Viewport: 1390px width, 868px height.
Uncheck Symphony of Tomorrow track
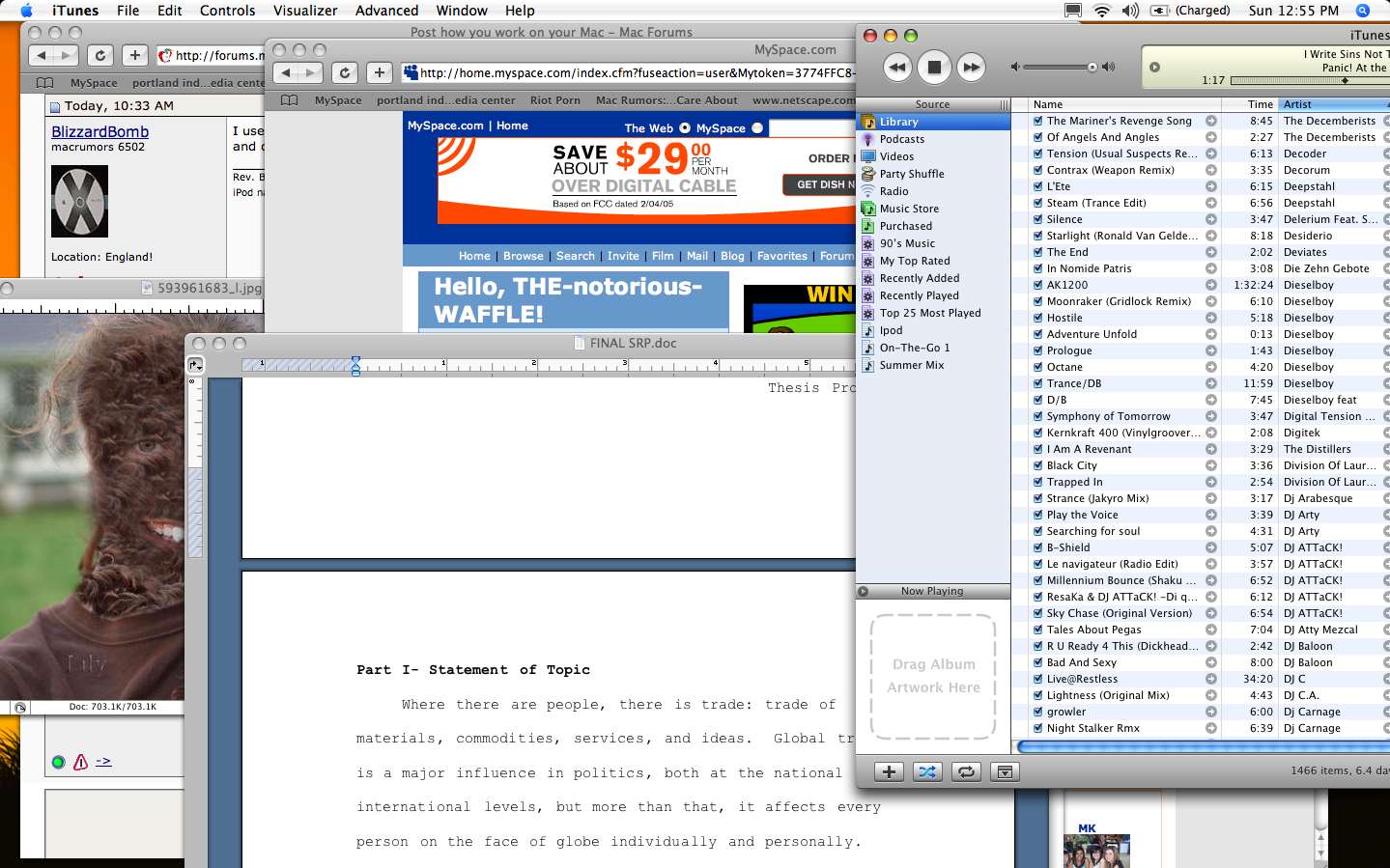(1037, 416)
